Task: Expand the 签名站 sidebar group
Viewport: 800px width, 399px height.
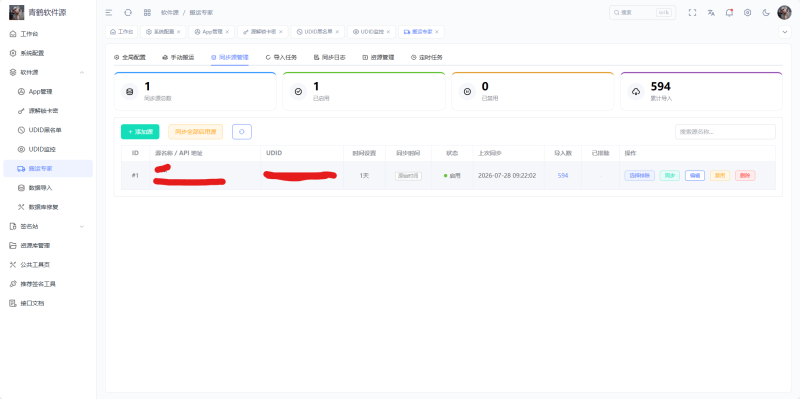Action: (48, 226)
